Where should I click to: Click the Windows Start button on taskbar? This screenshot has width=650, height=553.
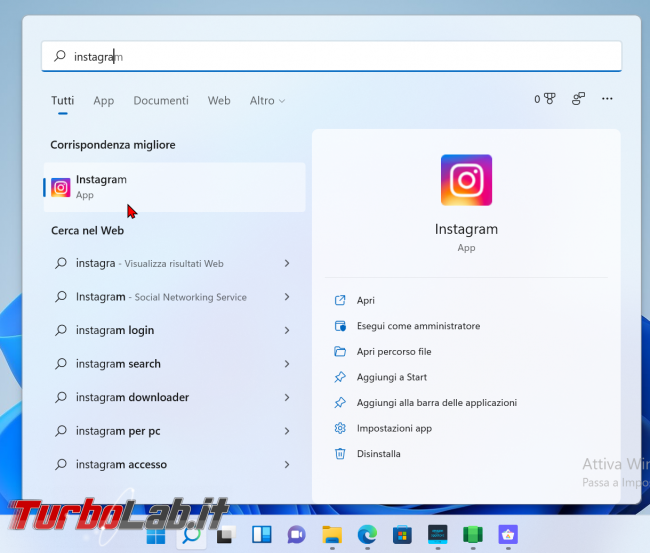pyautogui.click(x=156, y=536)
